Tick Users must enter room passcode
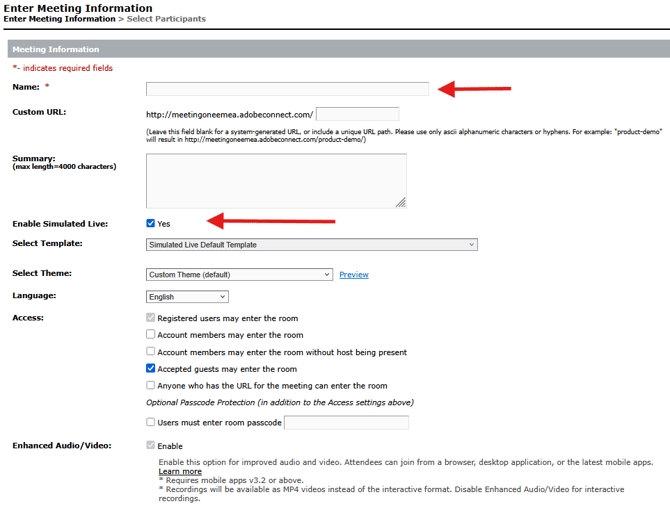Screen dimensions: 670x506 [x=151, y=423]
